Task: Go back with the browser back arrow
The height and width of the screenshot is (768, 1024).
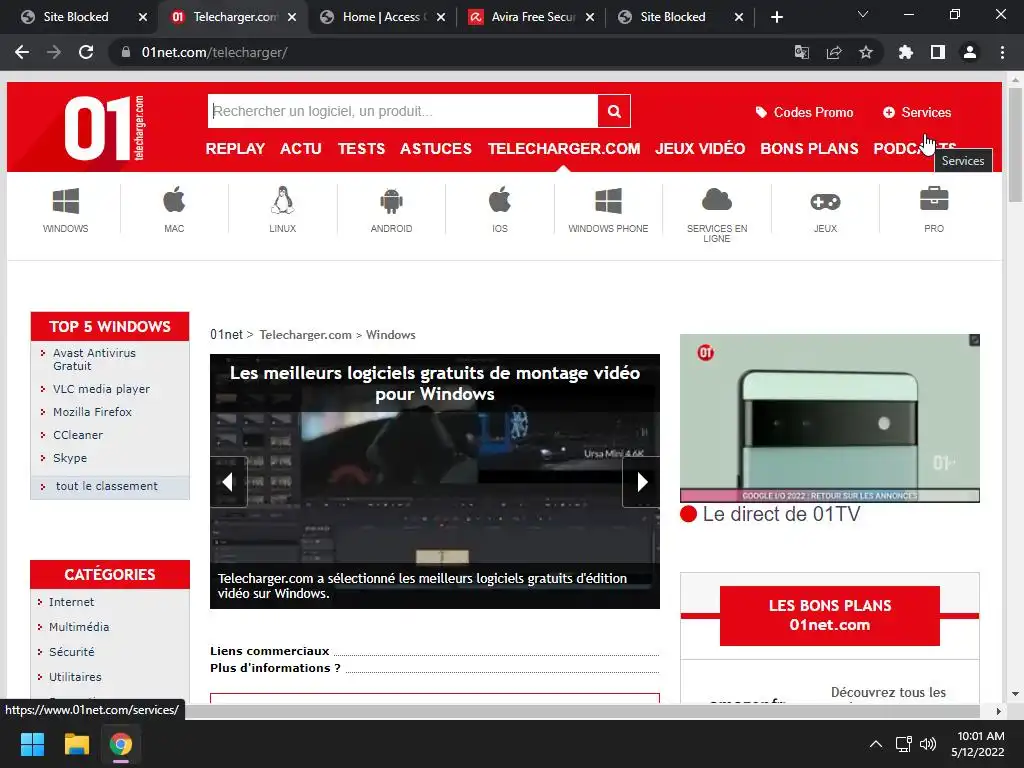Action: pos(22,52)
